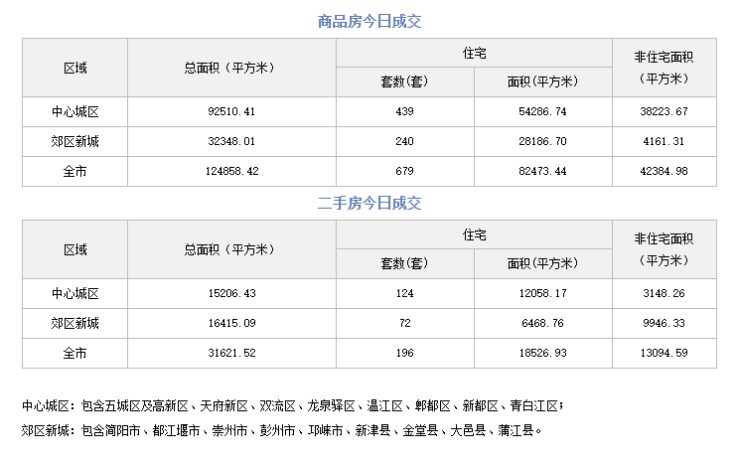The width and height of the screenshot is (740, 463).
Task: Click the 商品房今日成交 title
Action: pyautogui.click(x=369, y=21)
